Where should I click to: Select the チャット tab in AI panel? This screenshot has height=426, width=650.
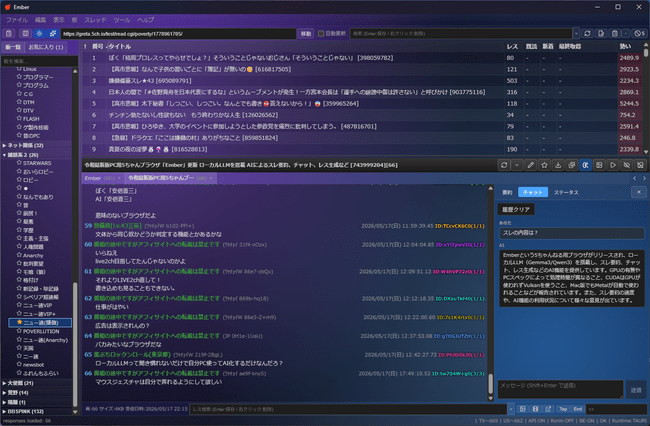533,192
